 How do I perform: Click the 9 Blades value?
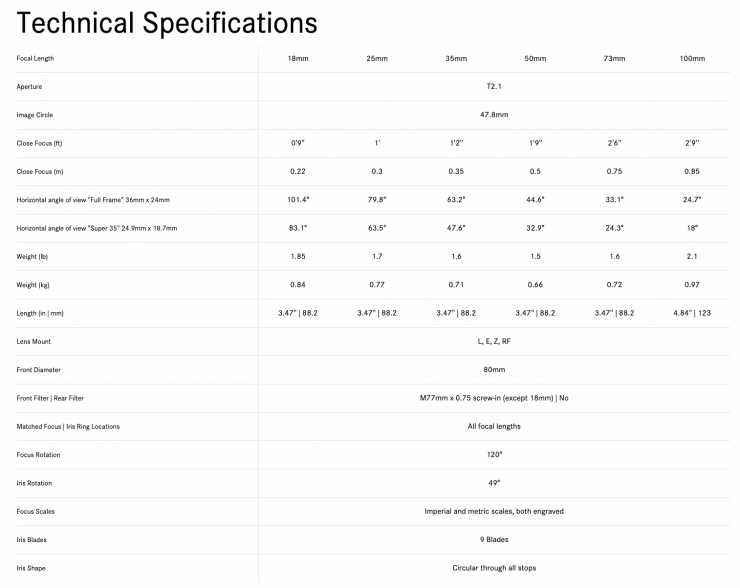(x=494, y=540)
